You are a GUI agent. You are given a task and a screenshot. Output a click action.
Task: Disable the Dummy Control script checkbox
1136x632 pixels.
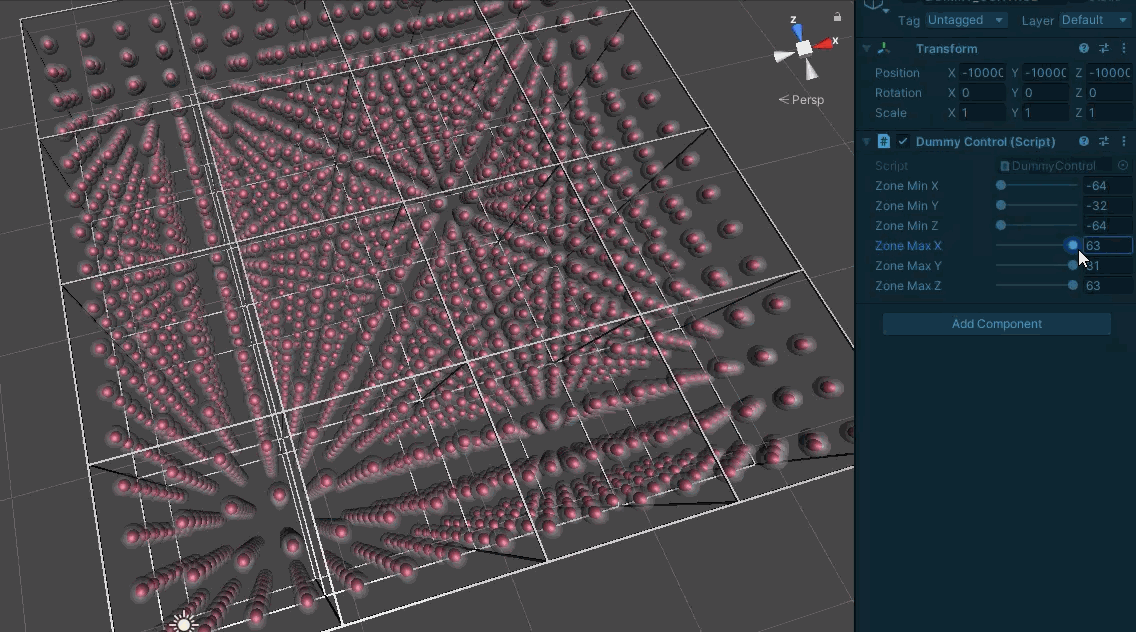point(903,141)
